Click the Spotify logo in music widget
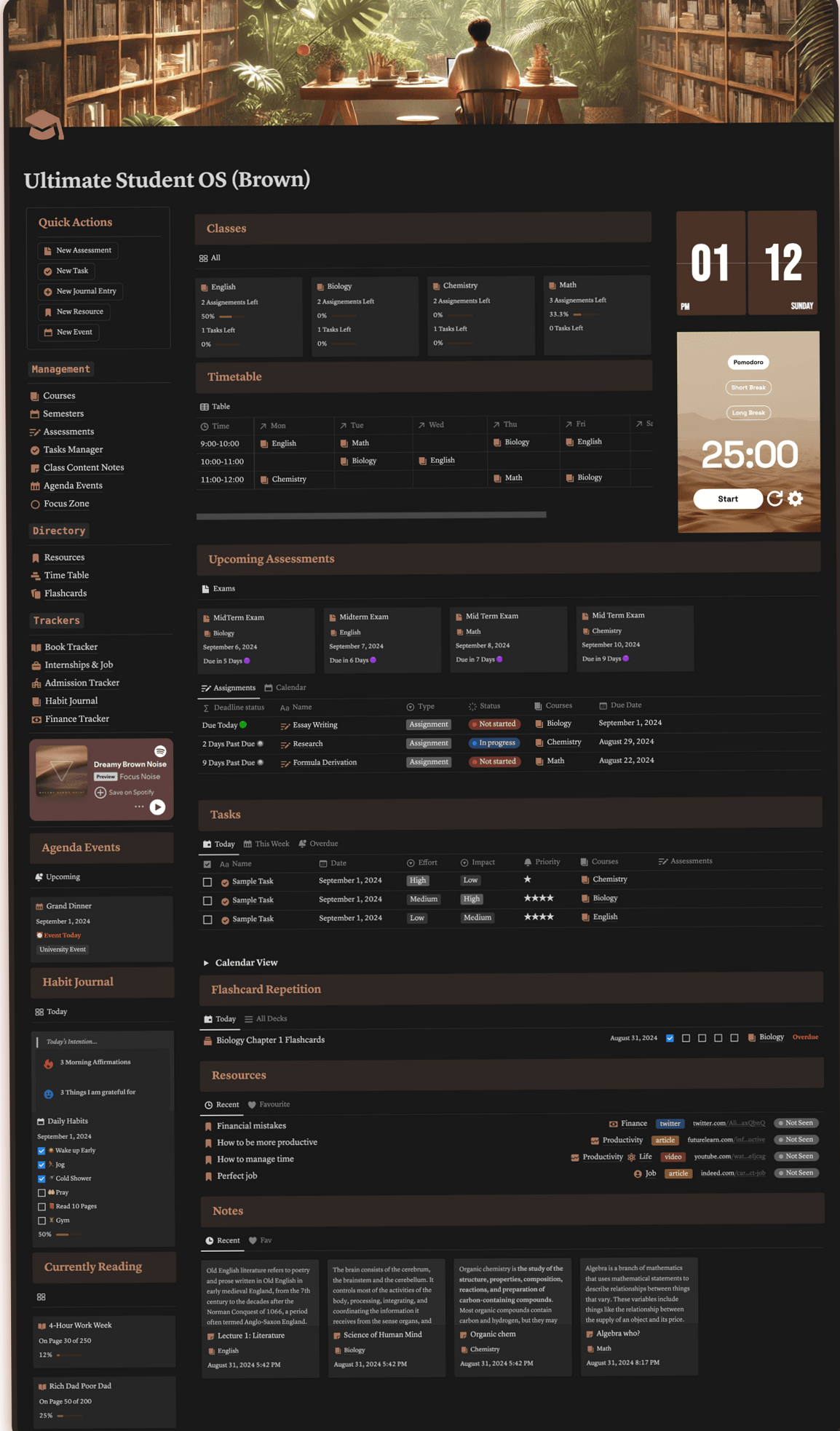Screen dimensions: 840x1431 point(160,750)
